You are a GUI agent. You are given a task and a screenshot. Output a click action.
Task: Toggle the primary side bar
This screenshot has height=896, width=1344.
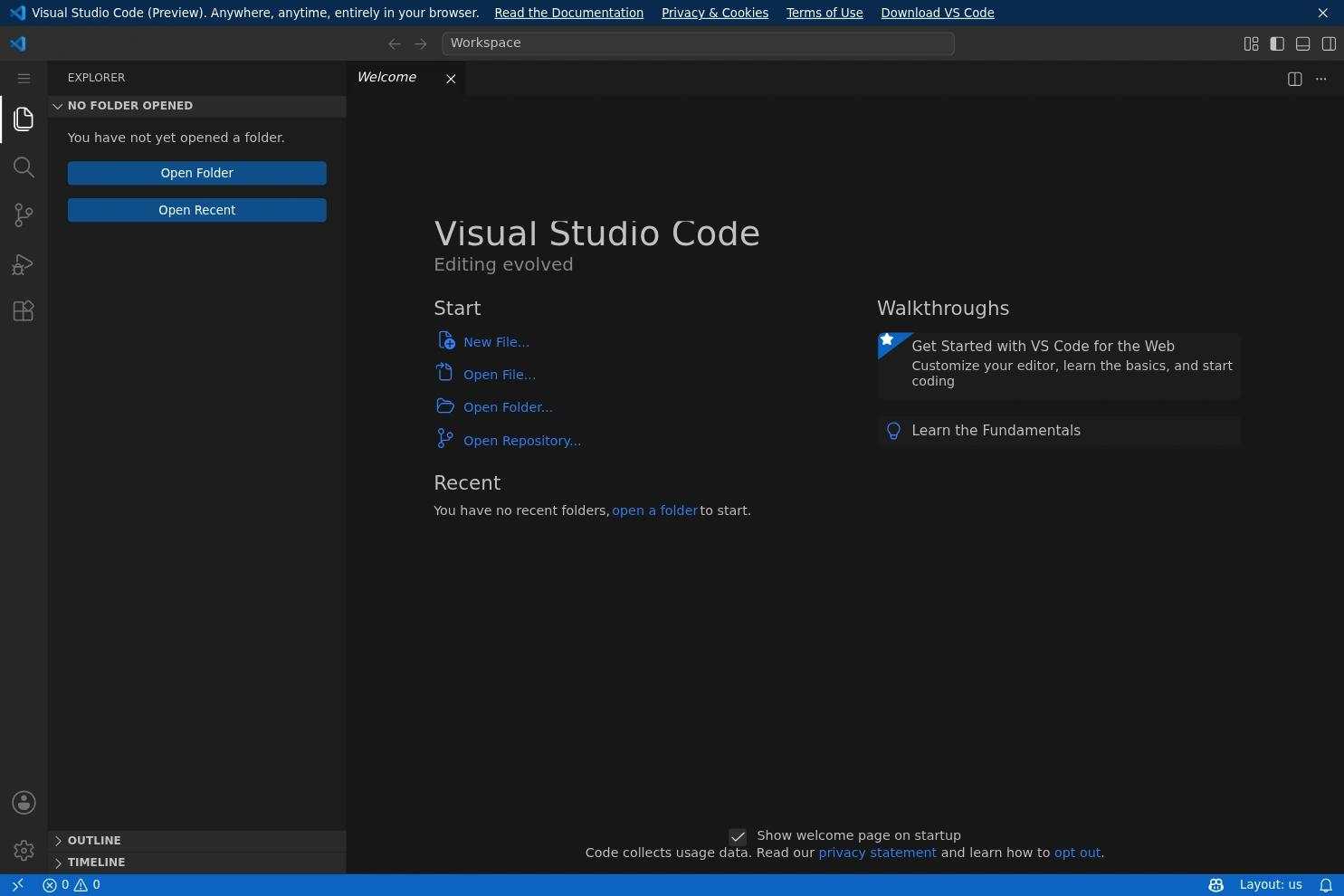coord(1277,43)
